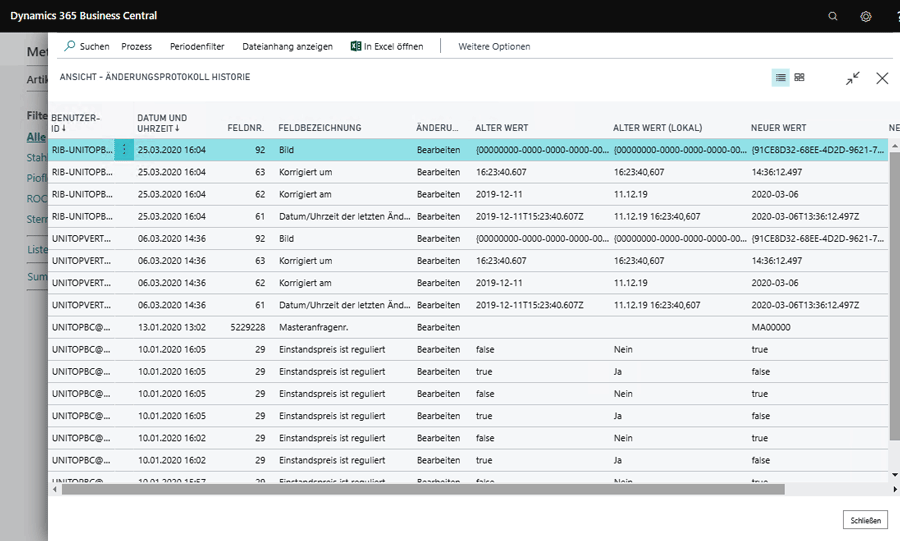Switch to list view icon

pyautogui.click(x=781, y=77)
